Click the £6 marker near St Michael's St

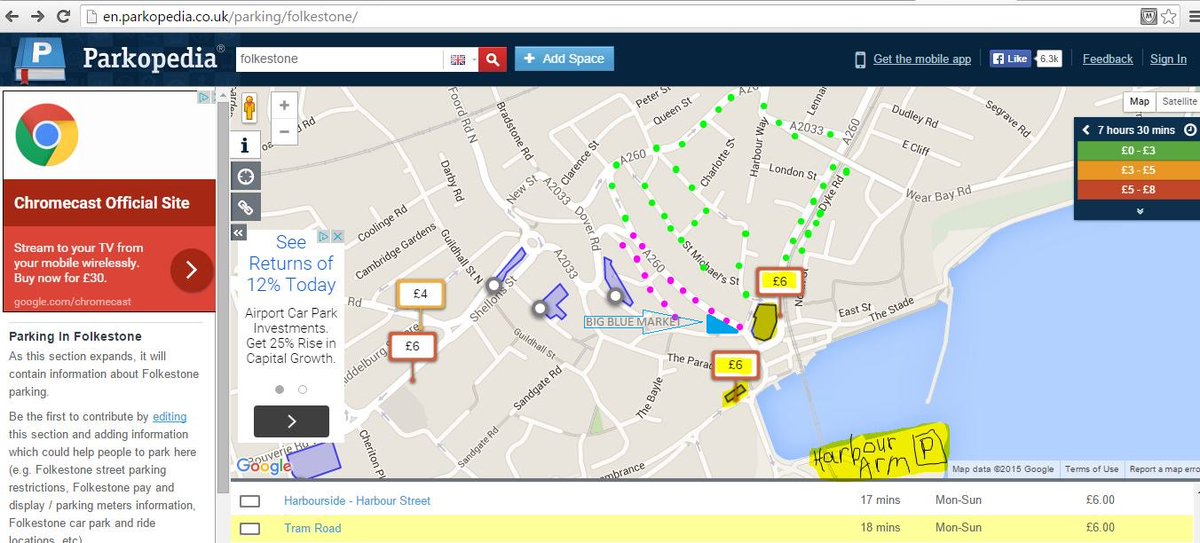point(780,281)
